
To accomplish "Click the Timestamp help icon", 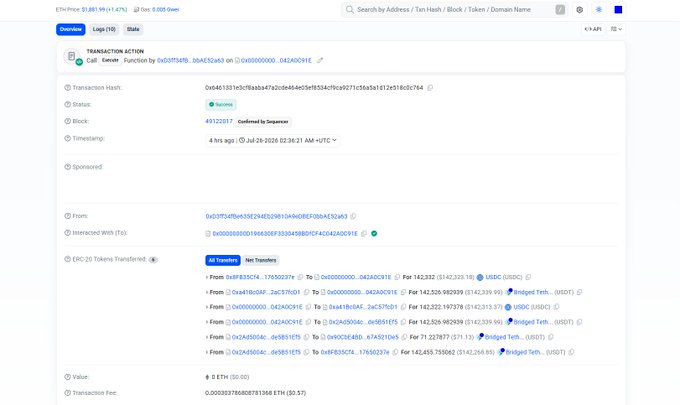I will 68,138.
